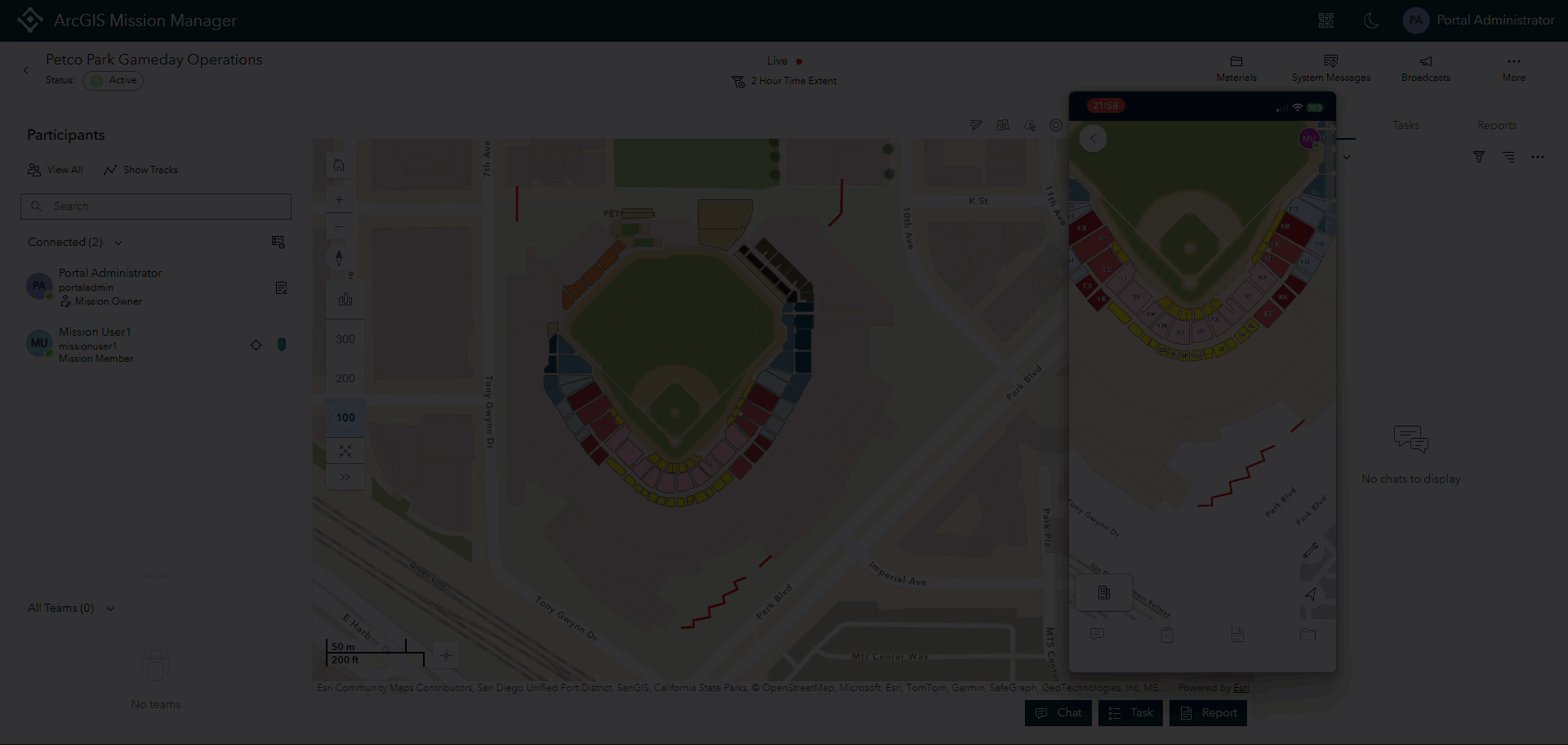Expand the floor filter panel

(x=345, y=477)
